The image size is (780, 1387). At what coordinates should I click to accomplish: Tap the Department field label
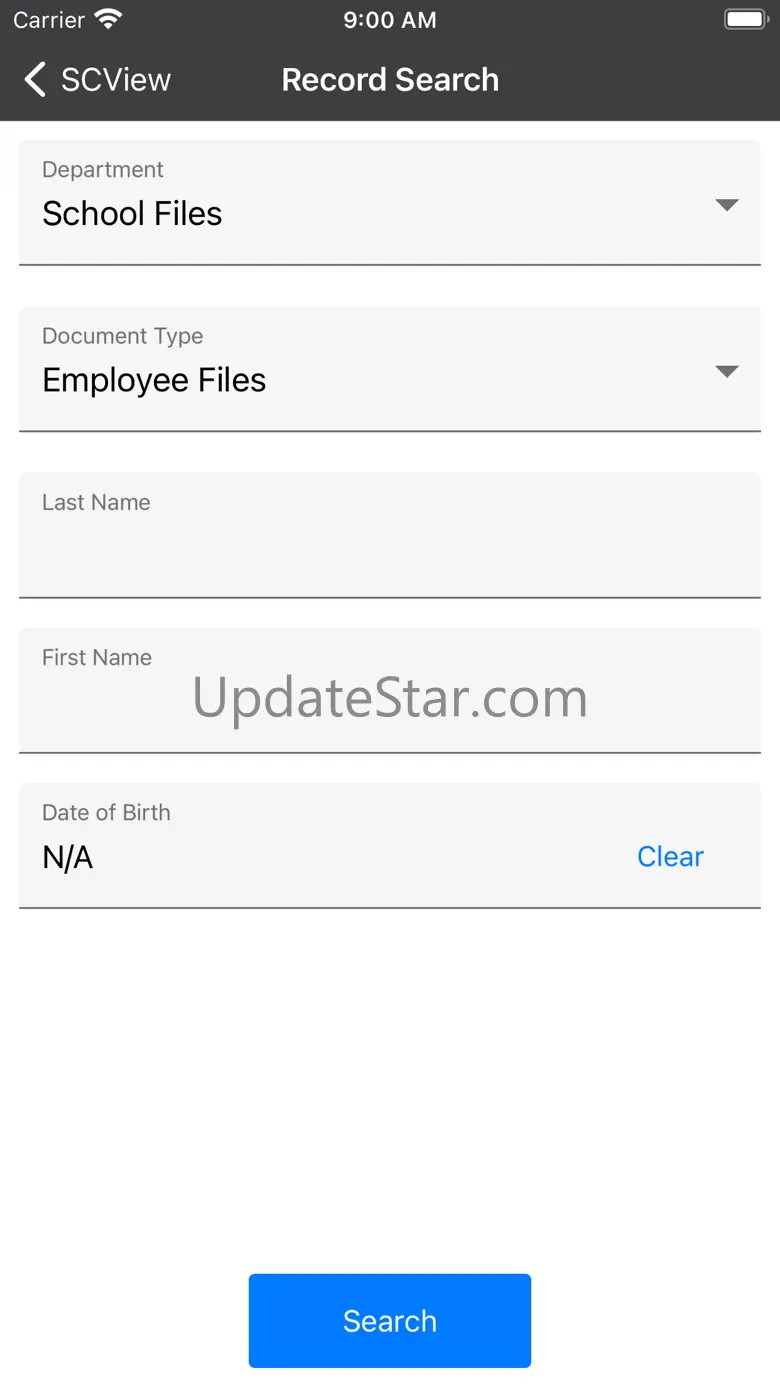tap(103, 170)
